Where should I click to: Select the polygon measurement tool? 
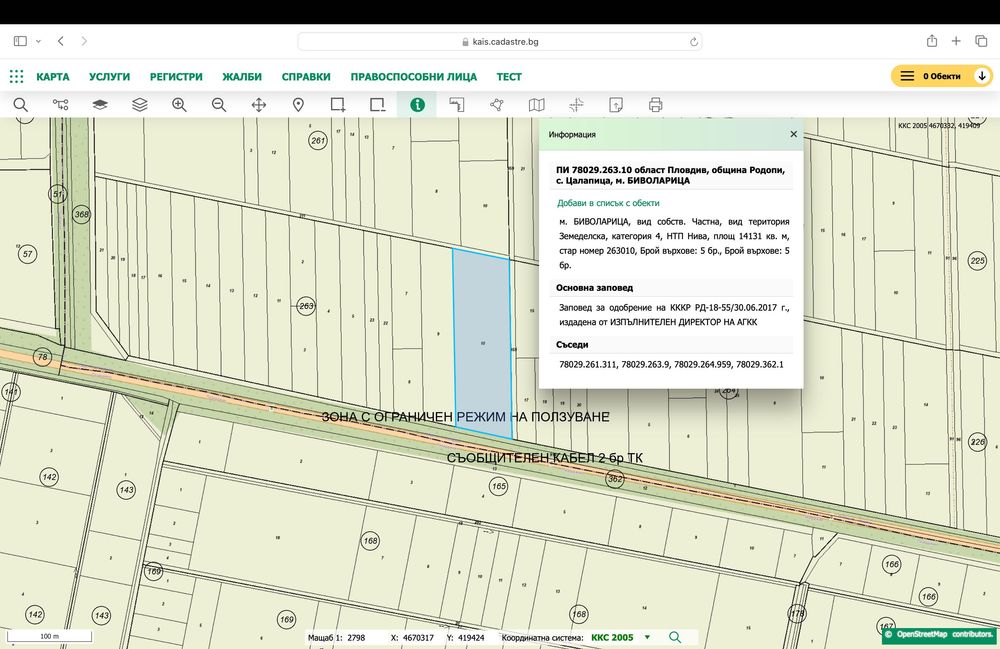pos(497,104)
